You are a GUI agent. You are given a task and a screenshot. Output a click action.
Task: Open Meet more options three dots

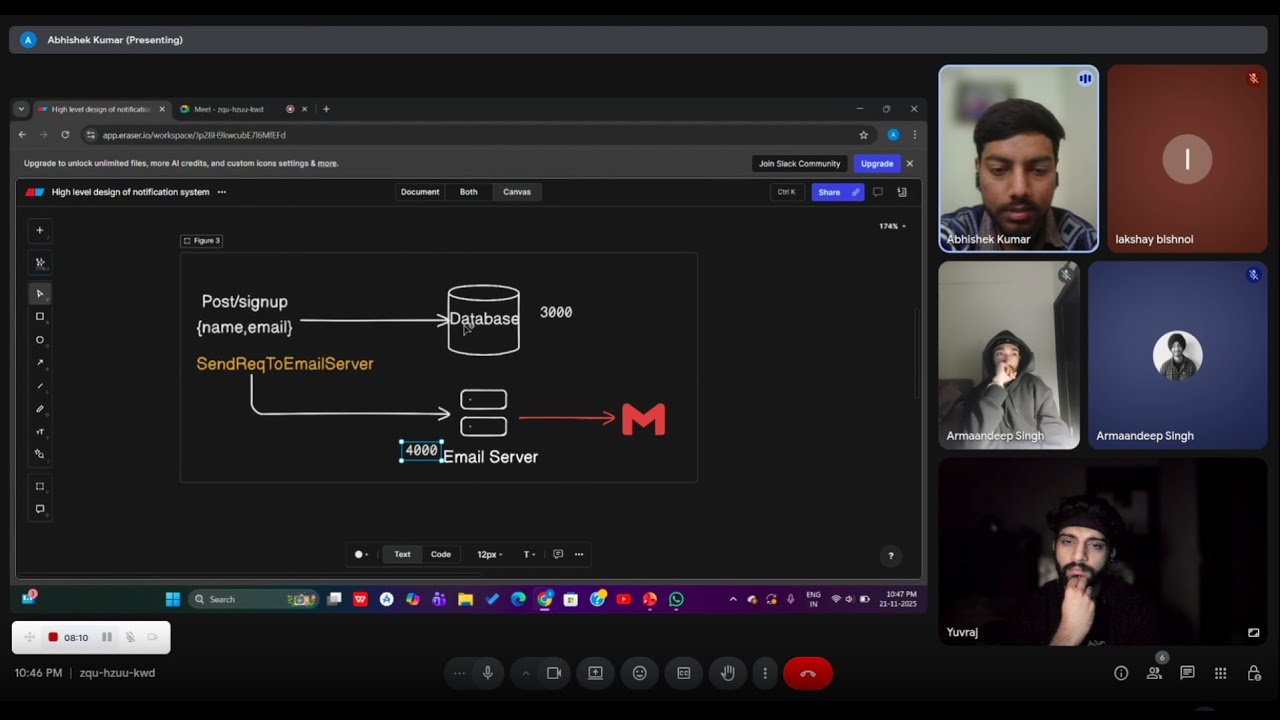click(765, 673)
